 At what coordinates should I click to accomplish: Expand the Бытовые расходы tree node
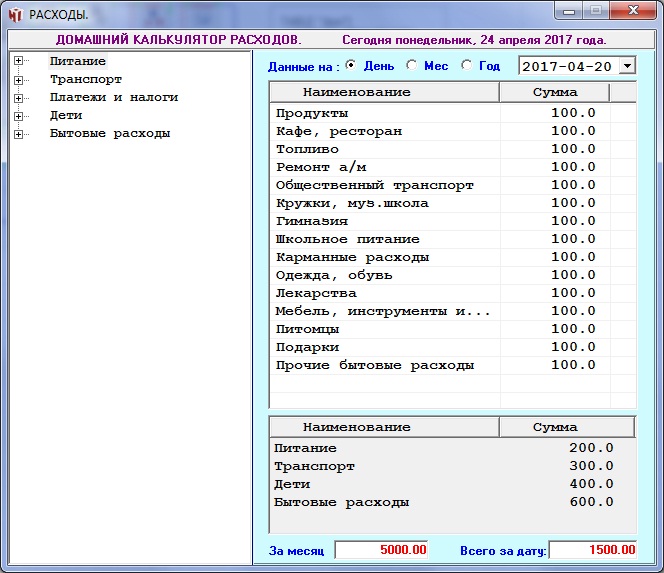[x=18, y=134]
